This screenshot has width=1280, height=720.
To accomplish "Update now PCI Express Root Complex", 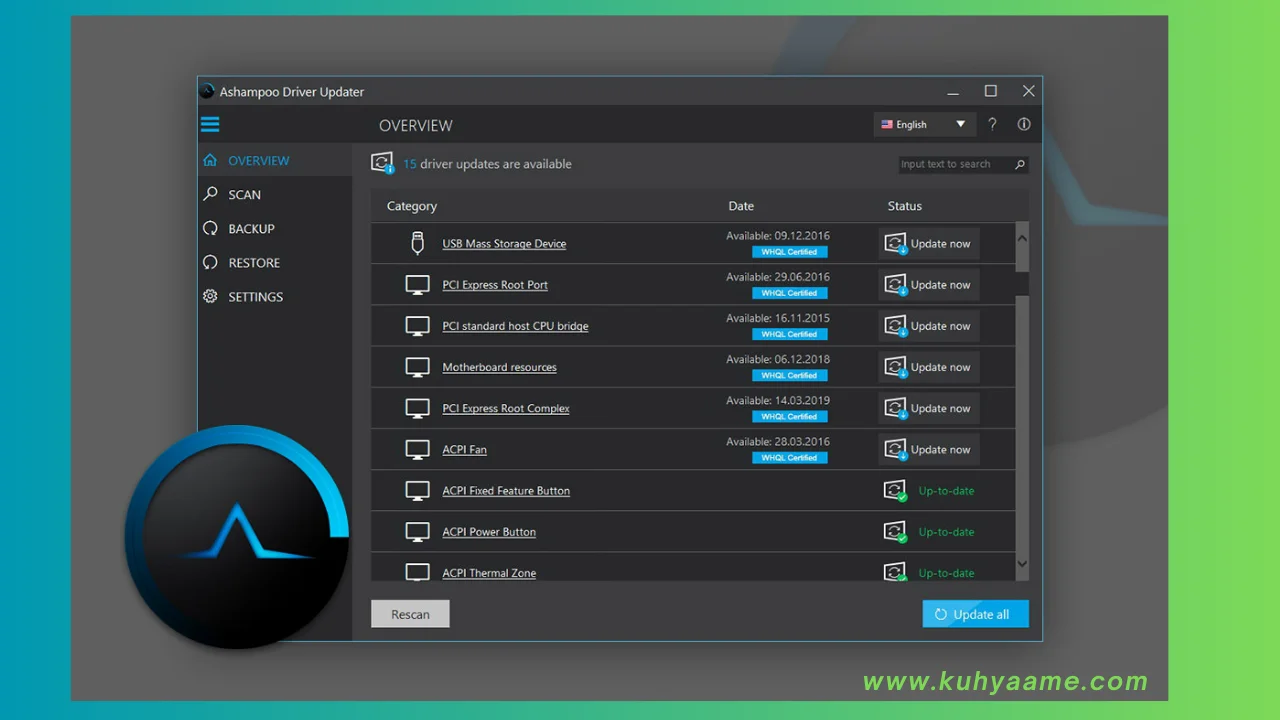I will point(929,408).
